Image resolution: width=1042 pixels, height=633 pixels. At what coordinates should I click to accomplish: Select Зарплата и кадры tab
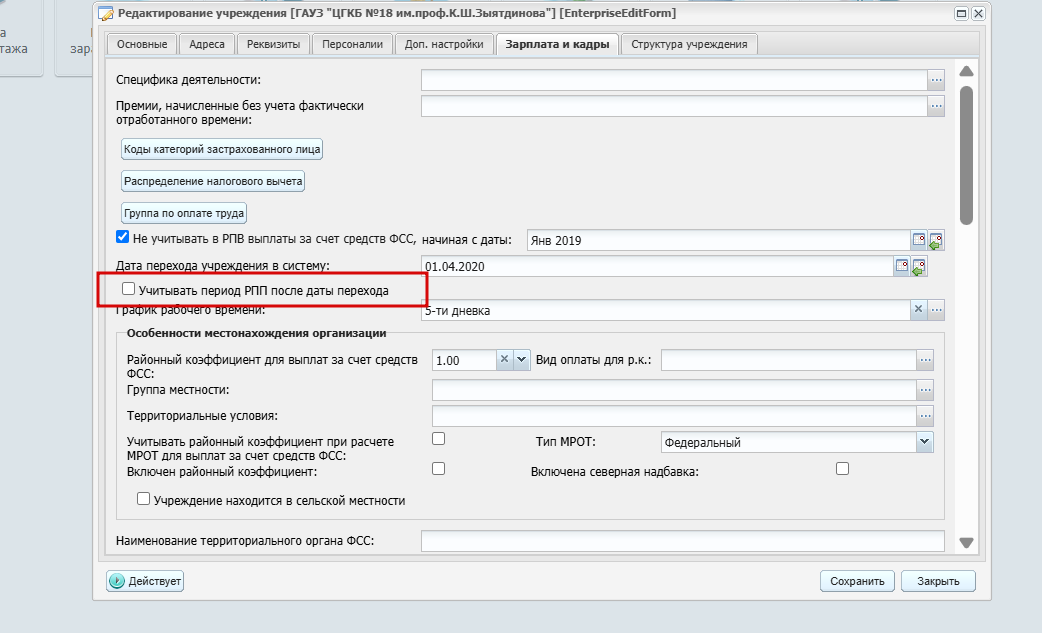557,45
